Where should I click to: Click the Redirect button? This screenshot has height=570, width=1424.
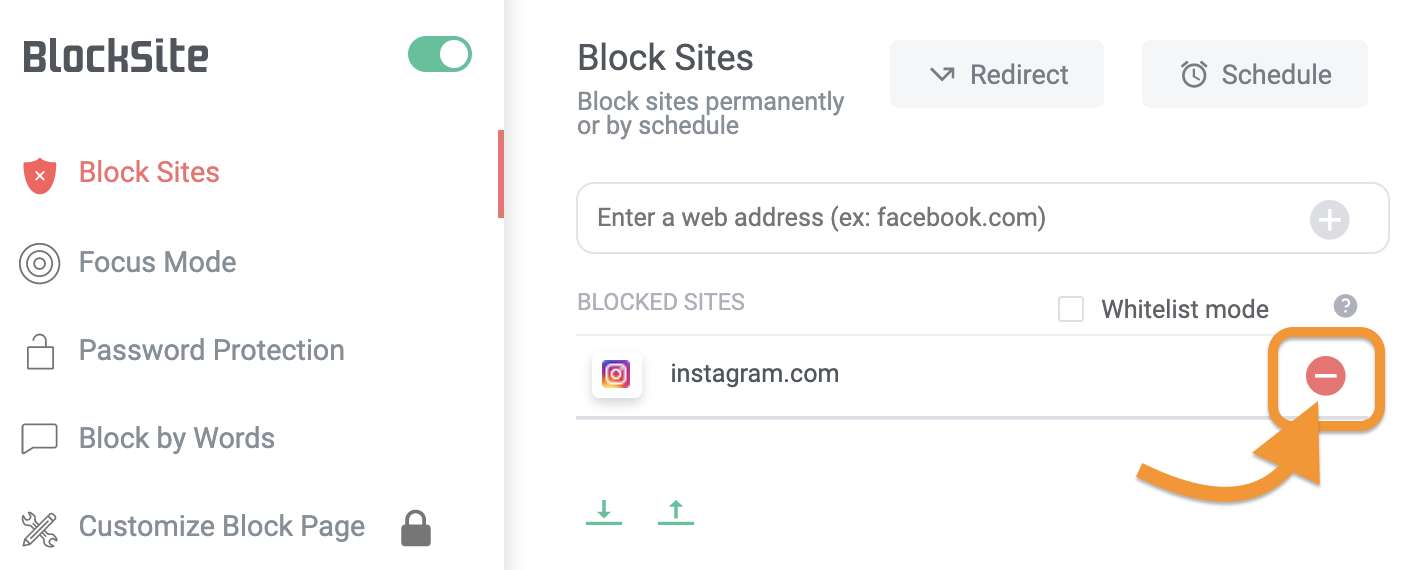pyautogui.click(x=997, y=74)
